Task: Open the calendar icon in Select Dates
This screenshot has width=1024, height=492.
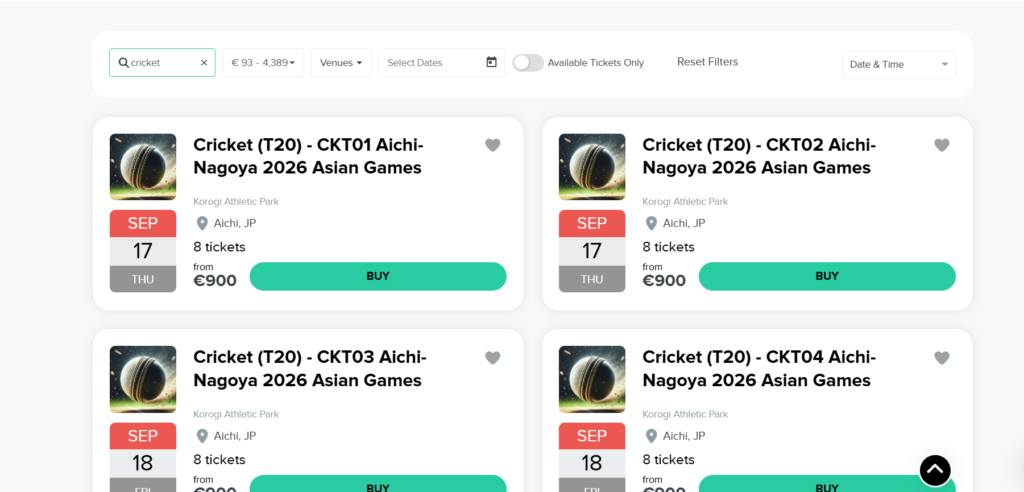Action: [x=492, y=62]
